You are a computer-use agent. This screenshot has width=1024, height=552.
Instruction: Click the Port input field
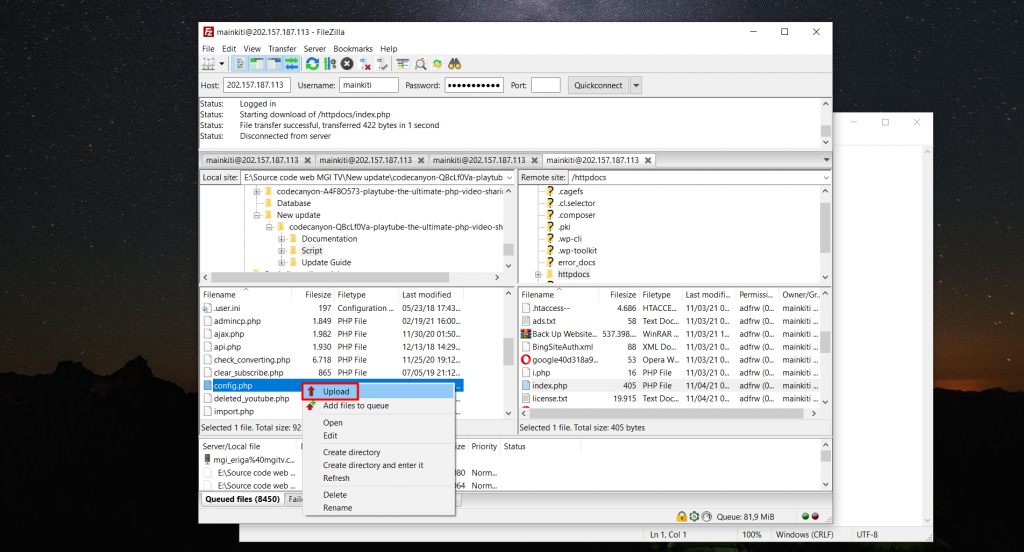click(x=546, y=85)
